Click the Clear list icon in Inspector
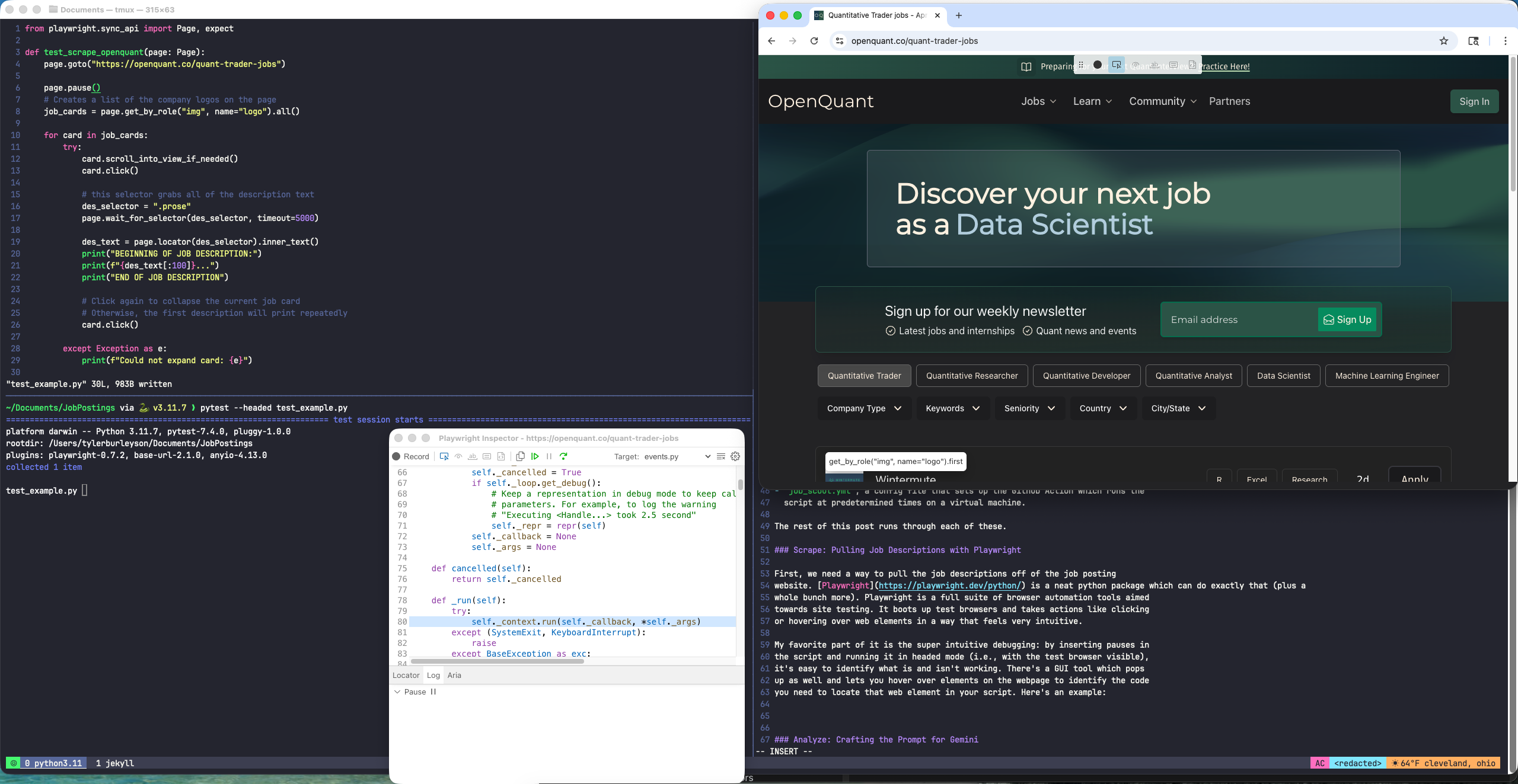Screen dimensions: 1518x784 pos(721,456)
